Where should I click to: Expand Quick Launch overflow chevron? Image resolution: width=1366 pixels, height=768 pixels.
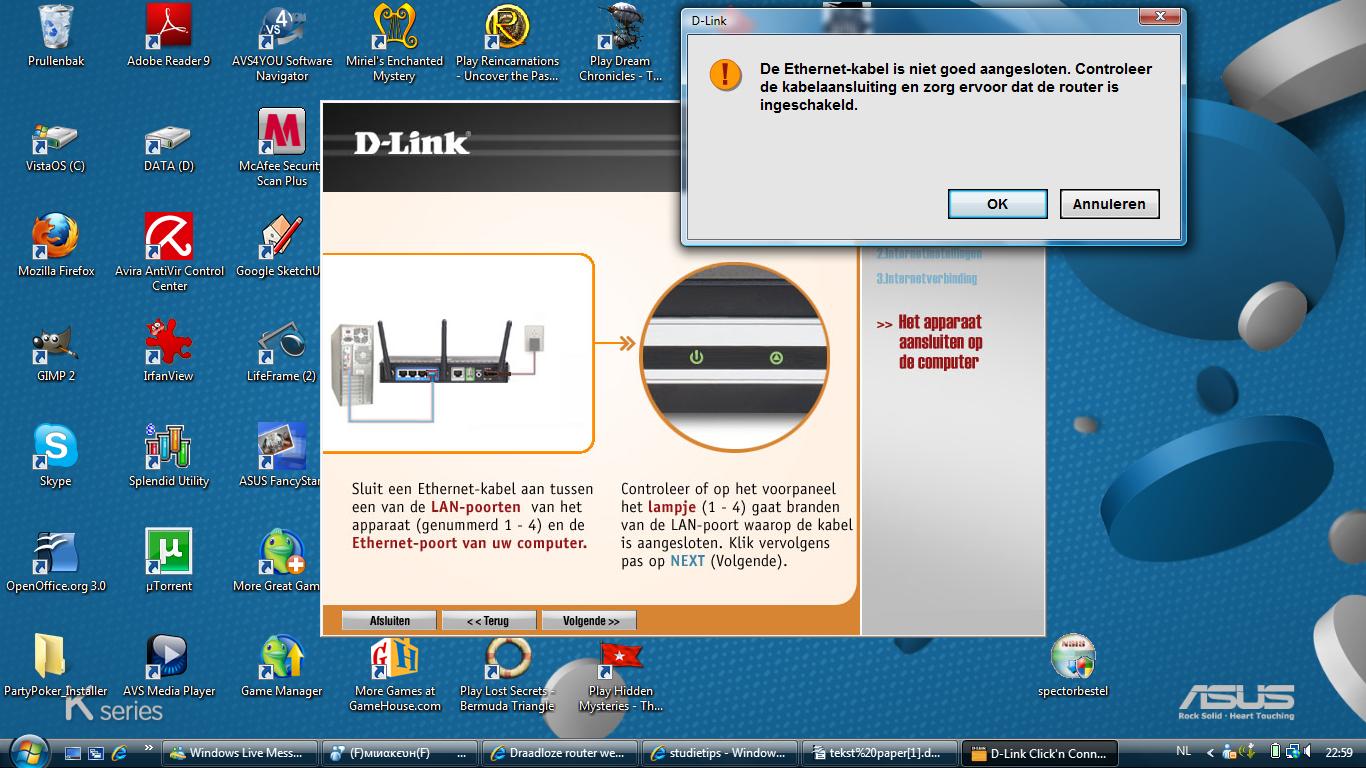tap(149, 749)
